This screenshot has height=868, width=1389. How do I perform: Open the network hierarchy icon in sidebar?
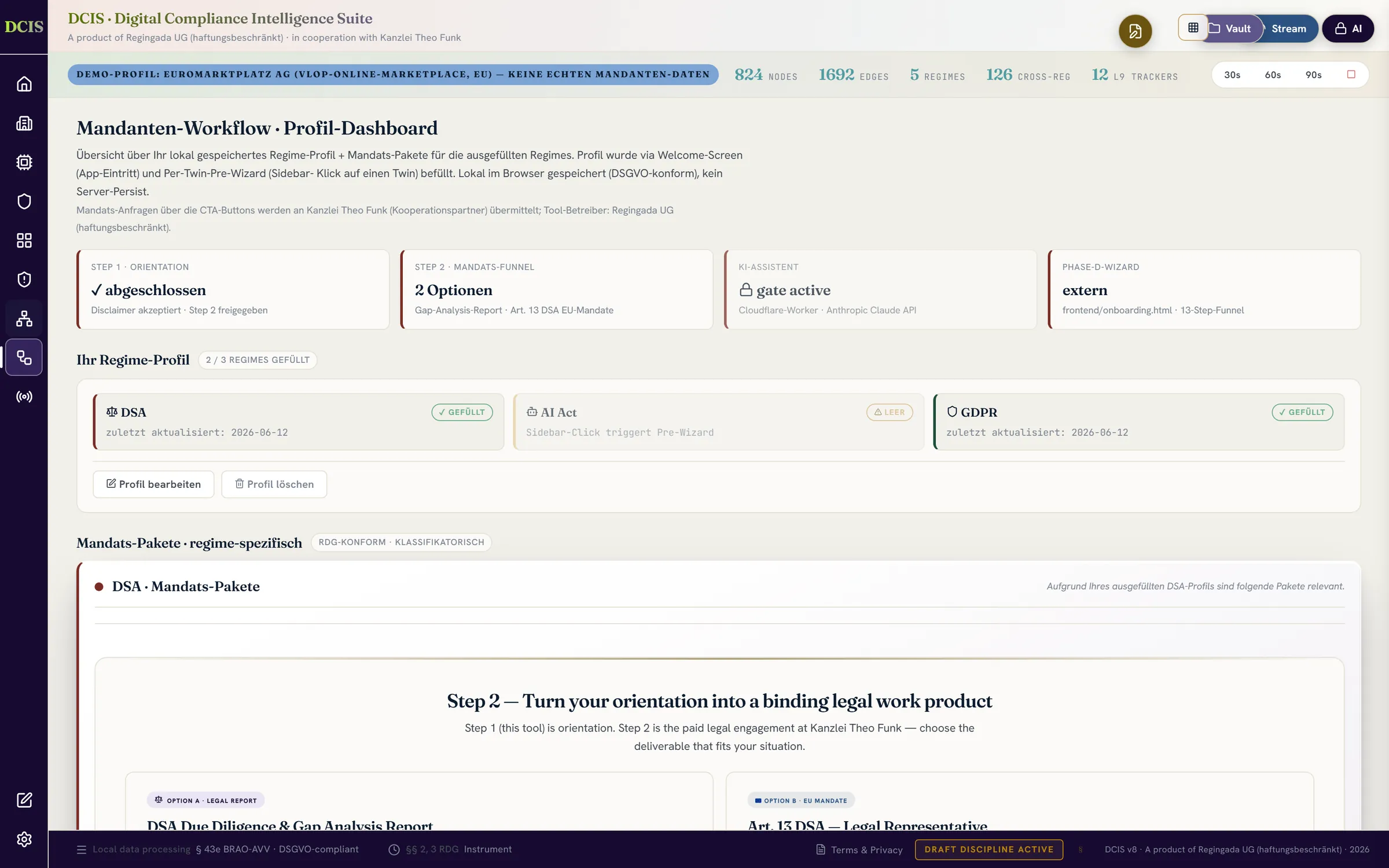click(24, 318)
